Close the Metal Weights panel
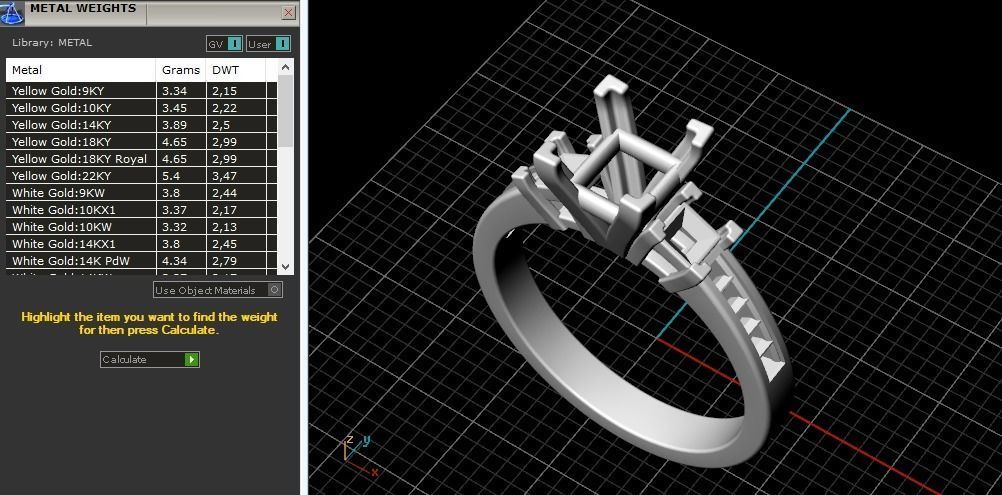This screenshot has height=495, width=1002. (288, 12)
